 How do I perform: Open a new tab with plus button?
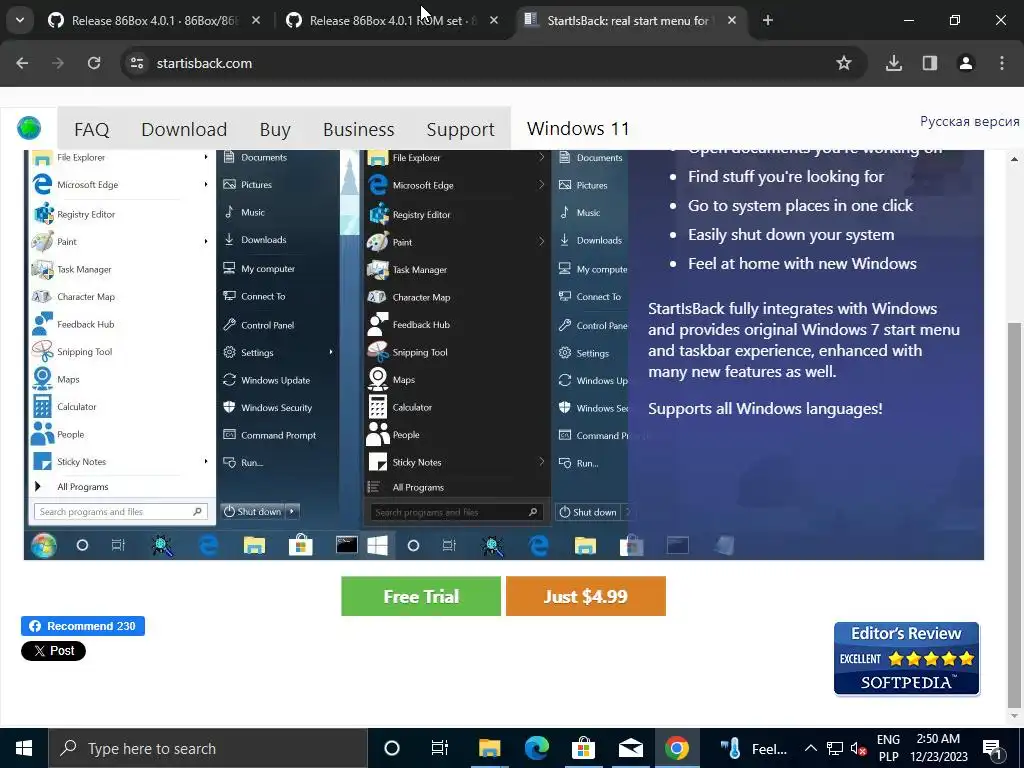click(768, 20)
